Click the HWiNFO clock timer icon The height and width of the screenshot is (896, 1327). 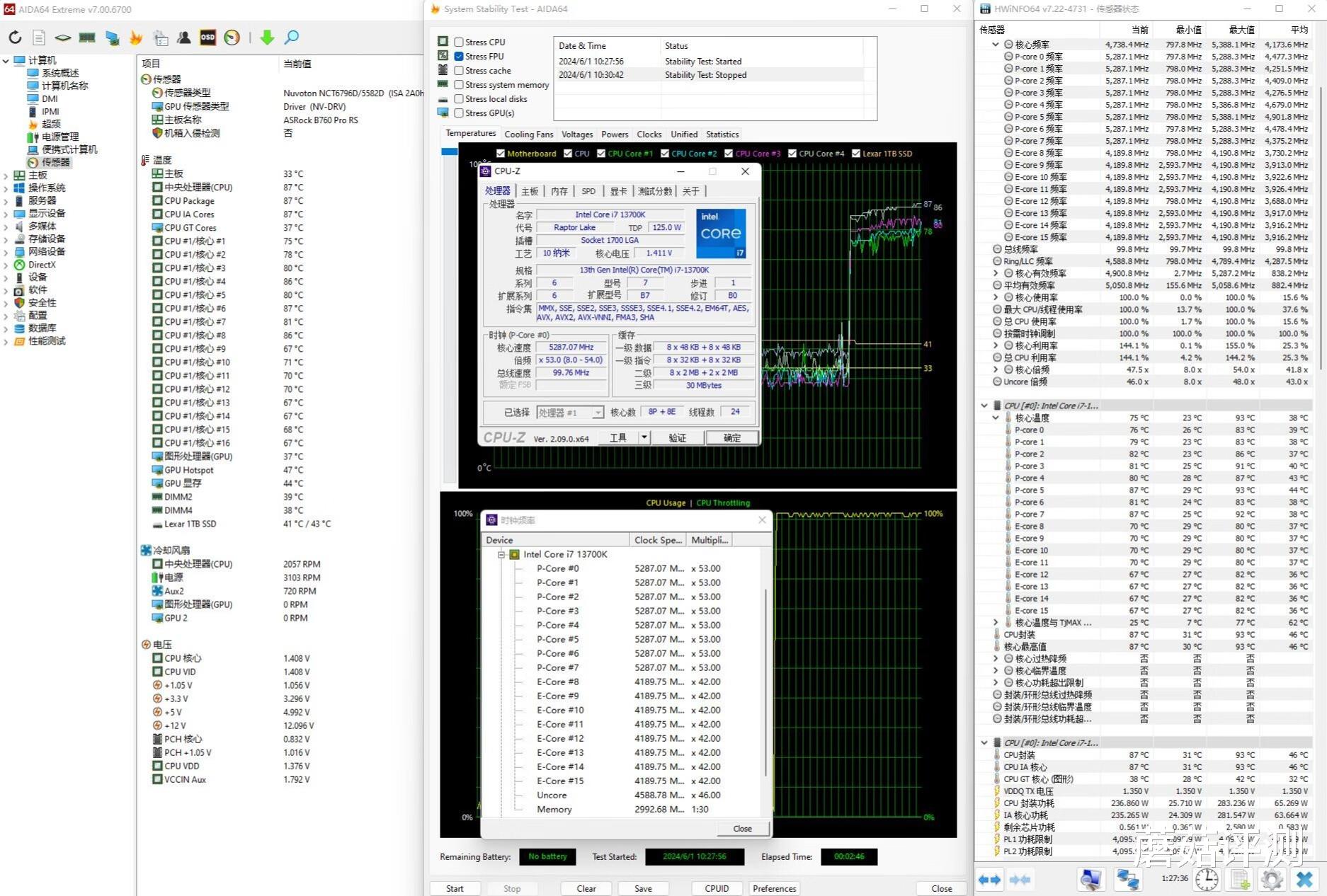(1207, 879)
